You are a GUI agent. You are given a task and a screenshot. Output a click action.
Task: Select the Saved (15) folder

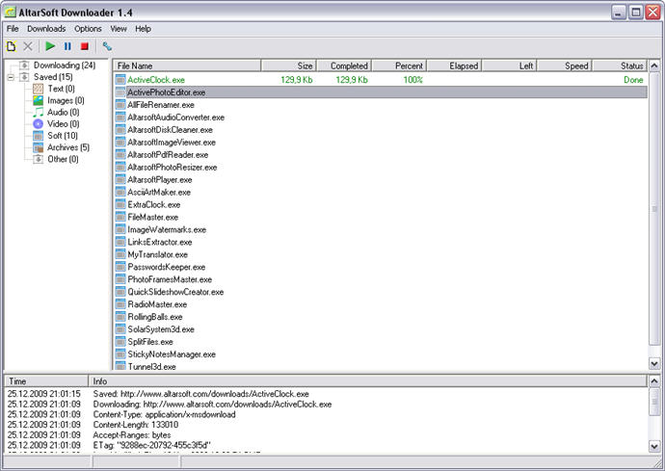pos(53,77)
